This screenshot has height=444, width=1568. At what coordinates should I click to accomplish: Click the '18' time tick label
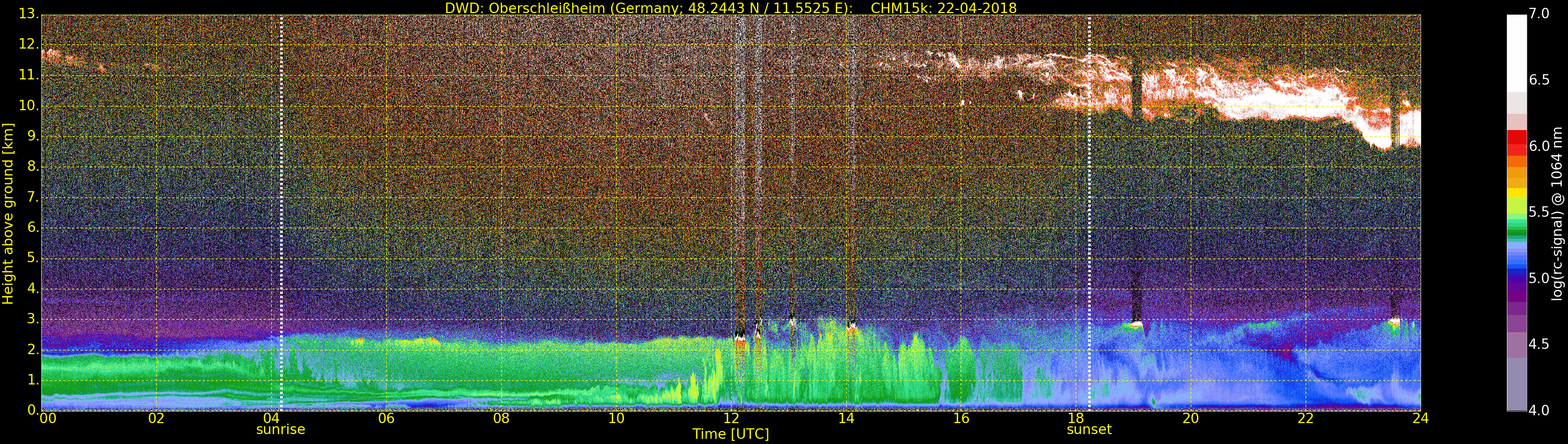(1076, 418)
